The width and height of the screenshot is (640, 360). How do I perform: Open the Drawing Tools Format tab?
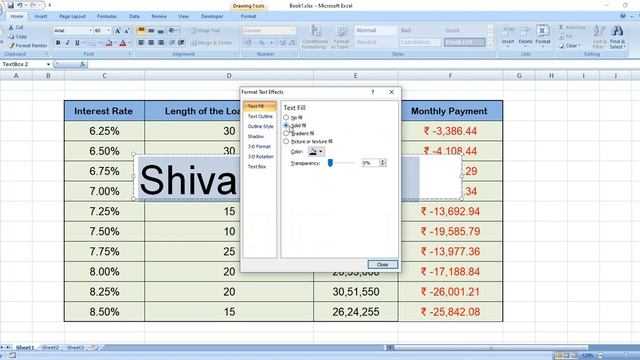(248, 16)
